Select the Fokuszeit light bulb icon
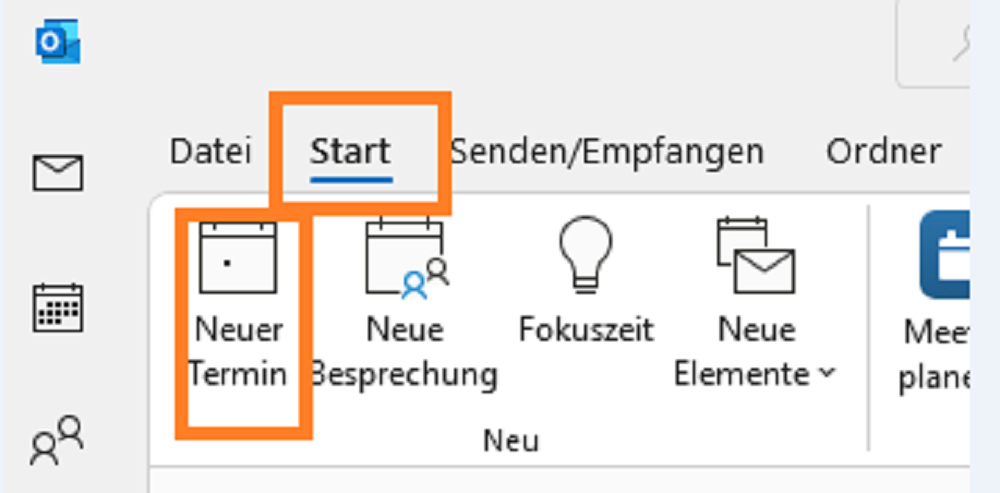The image size is (1000, 493). tap(585, 255)
